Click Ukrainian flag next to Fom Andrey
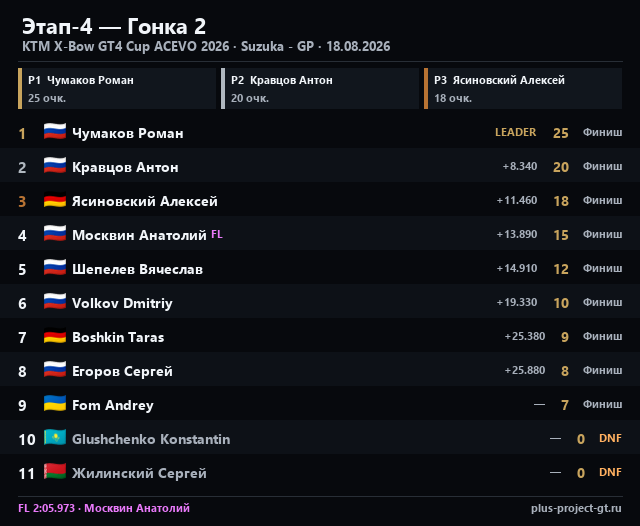 [x=55, y=404]
